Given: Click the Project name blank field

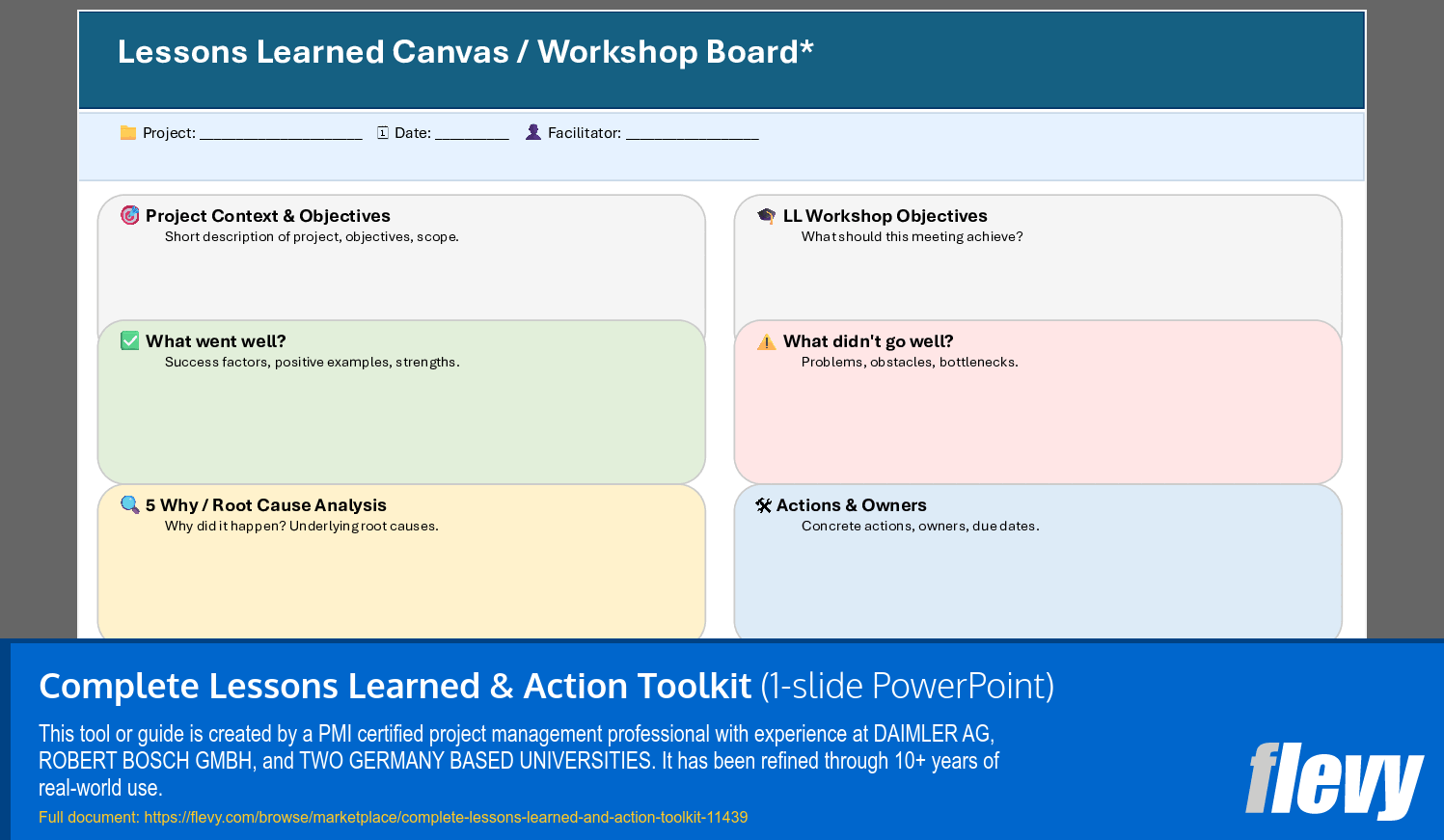Looking at the screenshot, I should click(281, 134).
